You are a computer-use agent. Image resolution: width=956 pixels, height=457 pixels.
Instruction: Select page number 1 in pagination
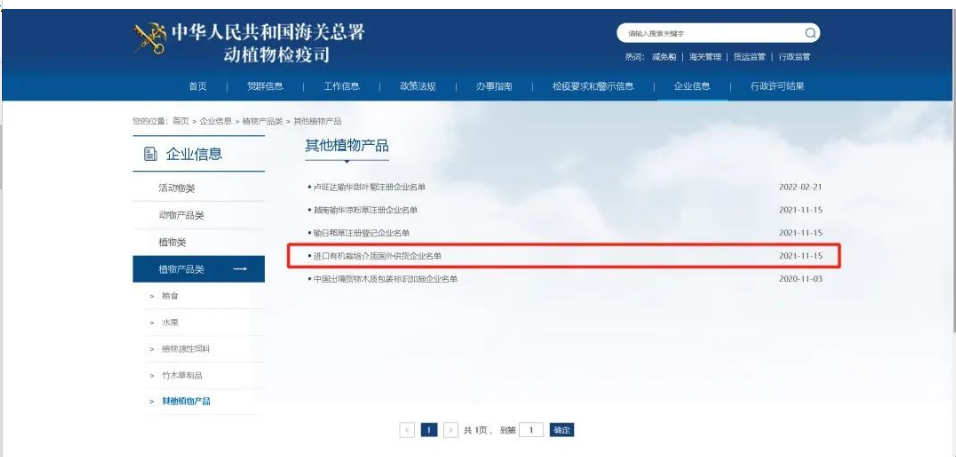429,430
